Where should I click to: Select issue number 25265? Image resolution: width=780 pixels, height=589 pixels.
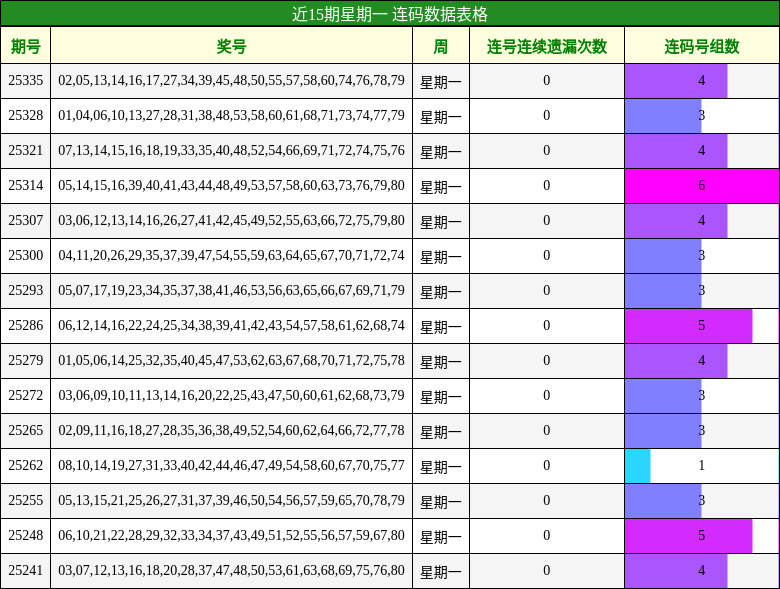26,430
